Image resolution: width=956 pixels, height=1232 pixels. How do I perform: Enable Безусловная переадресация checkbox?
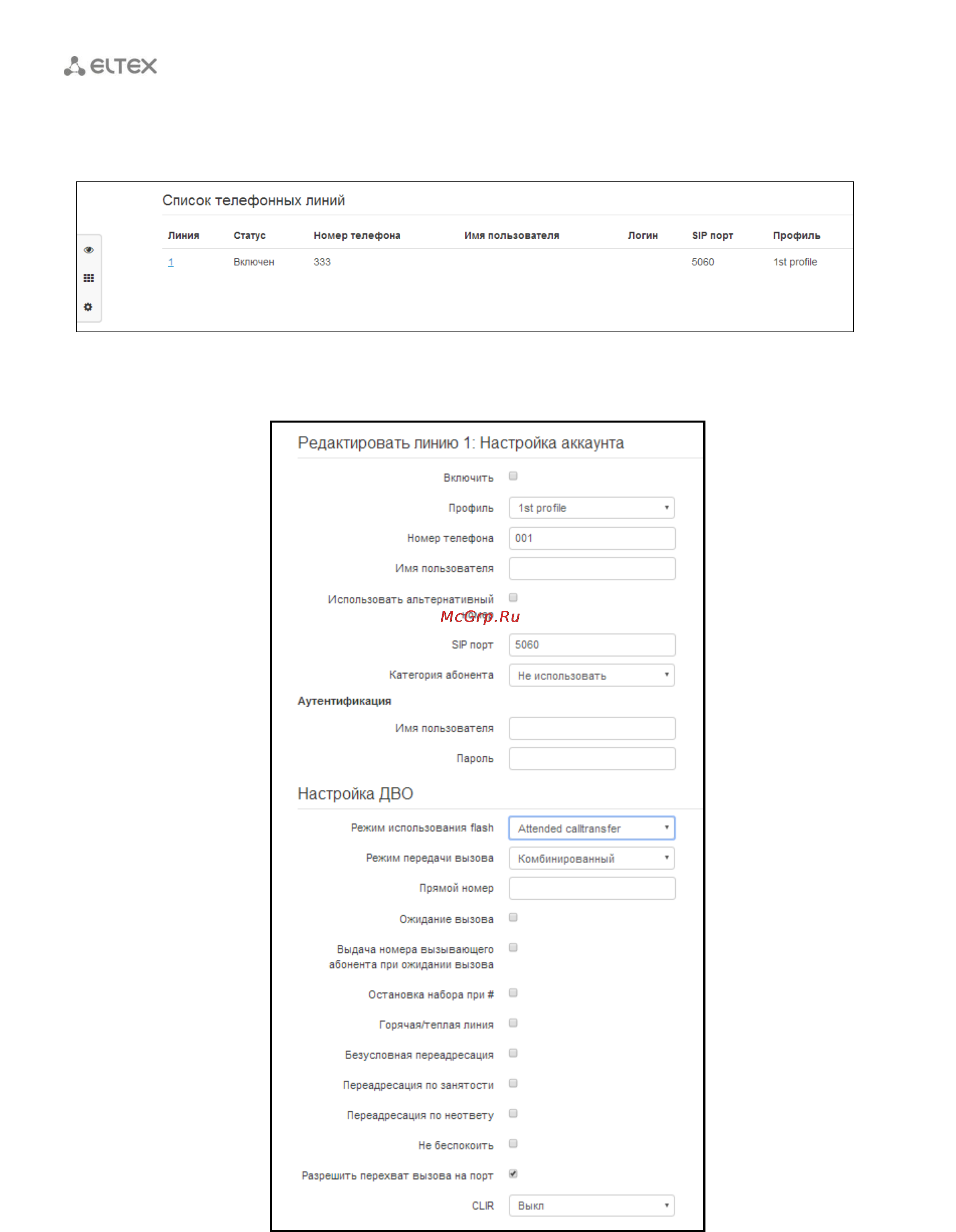click(x=513, y=1053)
